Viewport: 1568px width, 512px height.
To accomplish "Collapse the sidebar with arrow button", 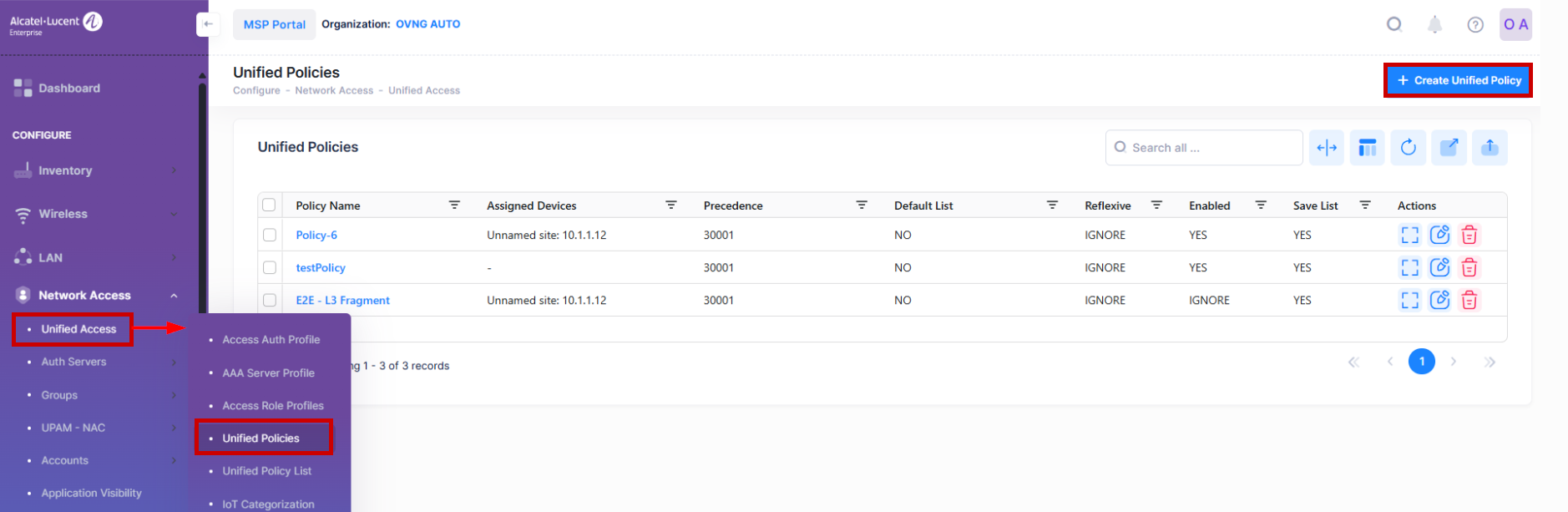I will click(208, 24).
